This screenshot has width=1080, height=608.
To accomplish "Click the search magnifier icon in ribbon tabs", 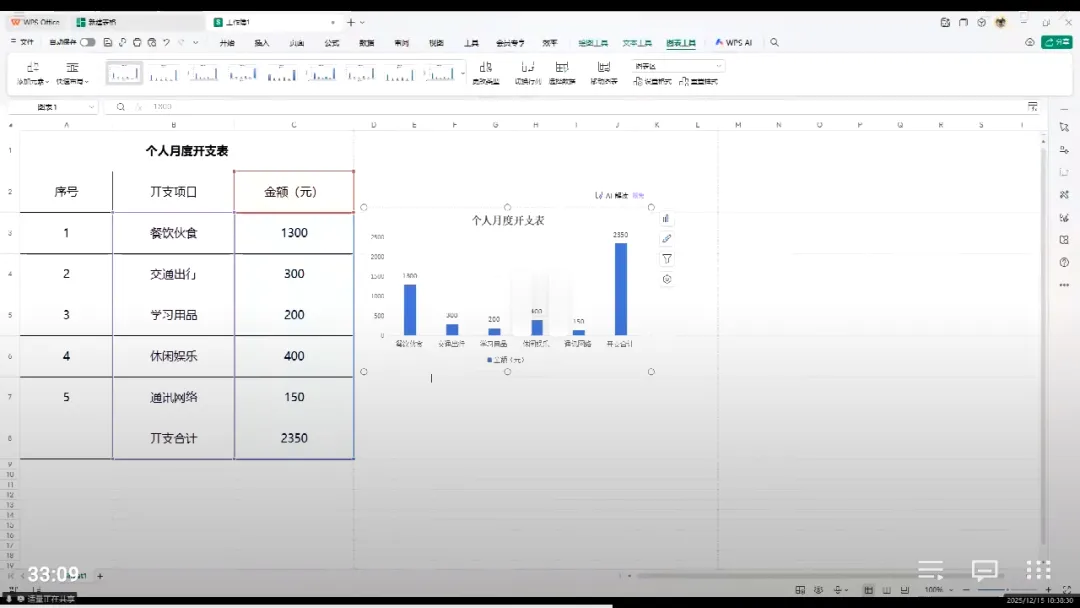I will tap(774, 43).
